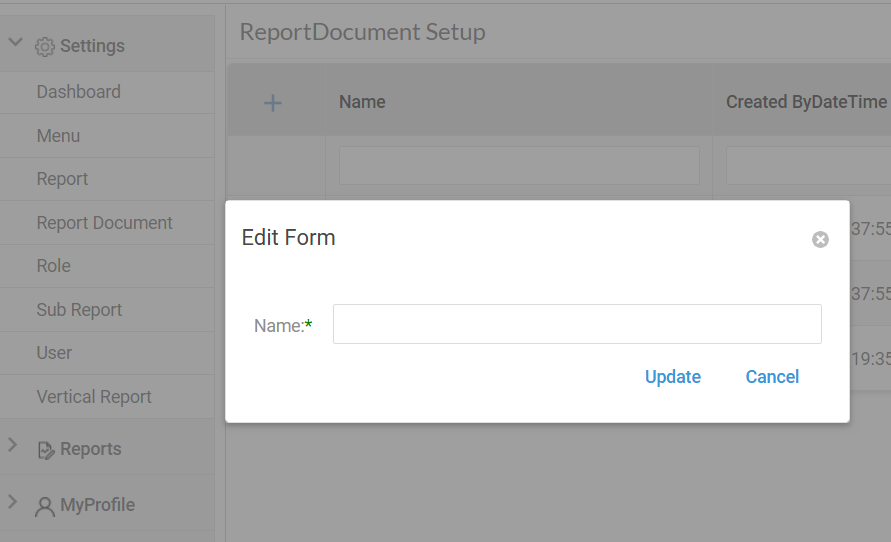Click the Name input field in Edit Form

tap(577, 324)
